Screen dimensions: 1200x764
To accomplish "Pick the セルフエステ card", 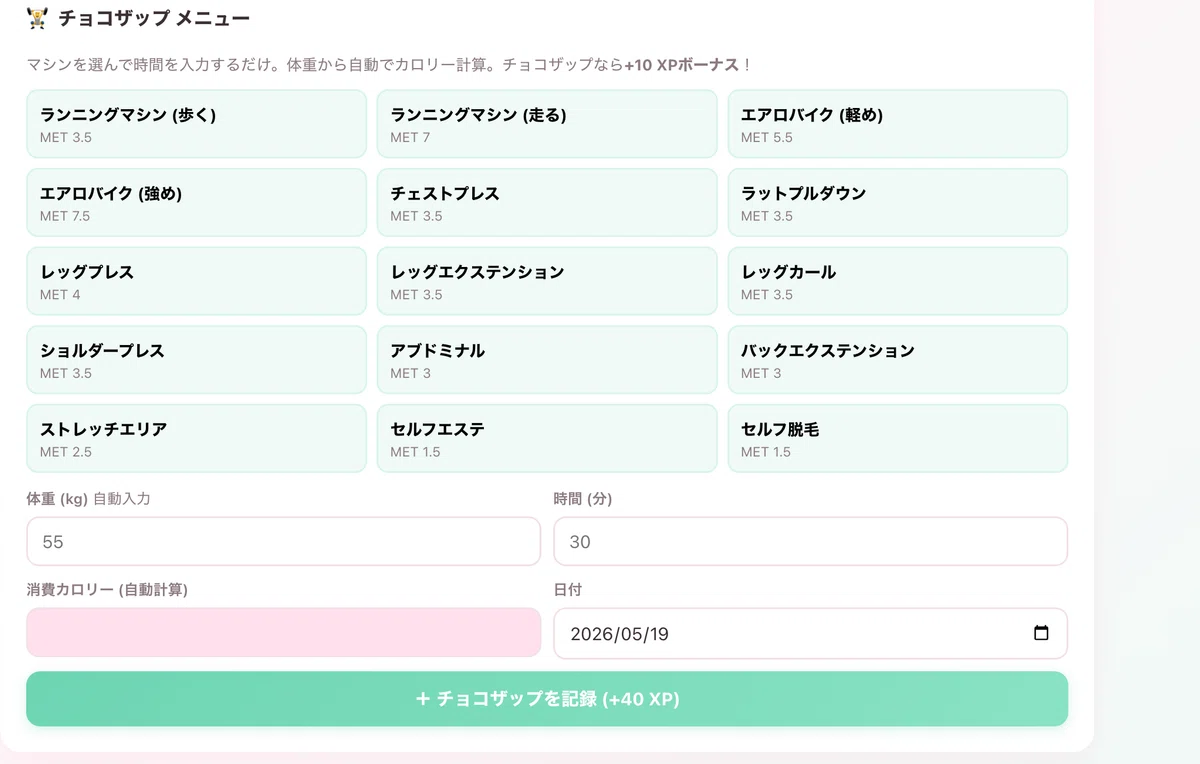I will pyautogui.click(x=547, y=438).
